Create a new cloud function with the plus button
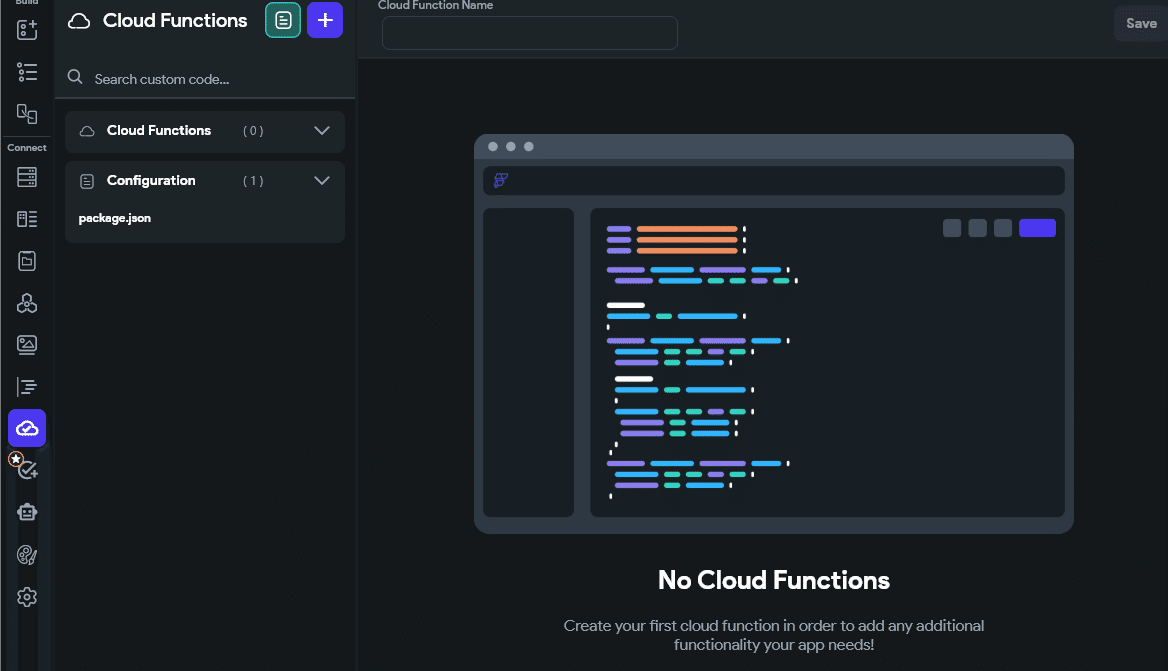The image size is (1168, 671). [x=324, y=20]
